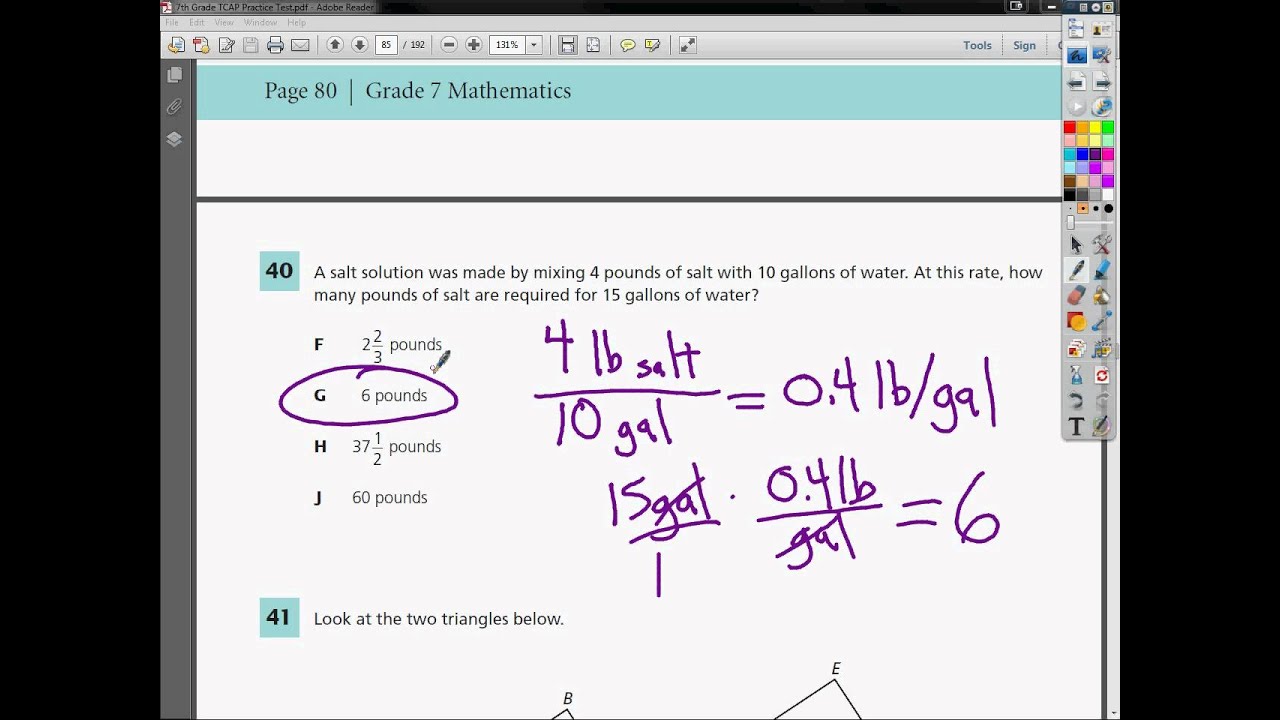Click the undo arrow in palette
The width and height of the screenshot is (1280, 720).
click(x=1076, y=401)
